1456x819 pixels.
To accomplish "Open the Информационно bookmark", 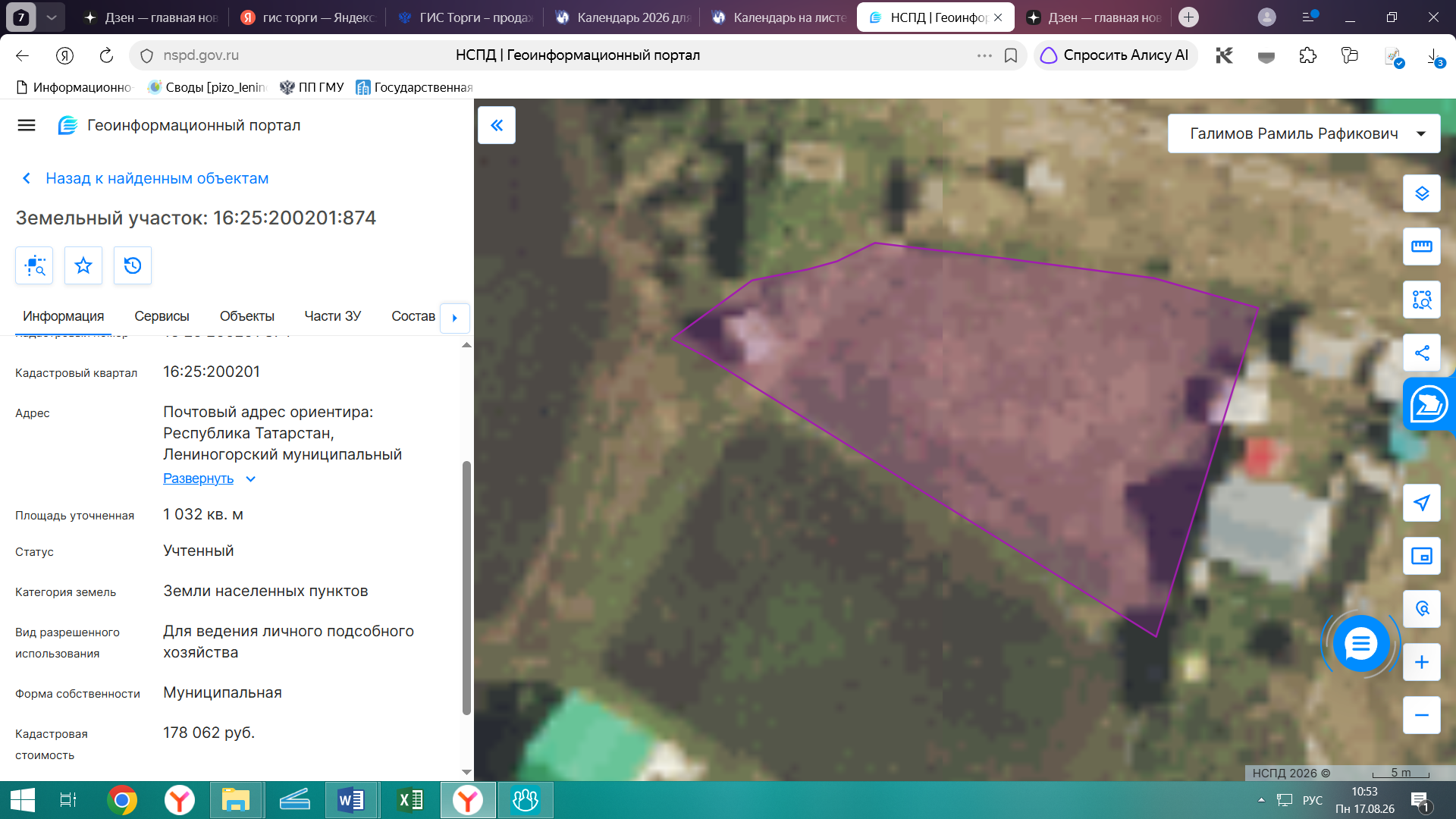I will (x=74, y=87).
